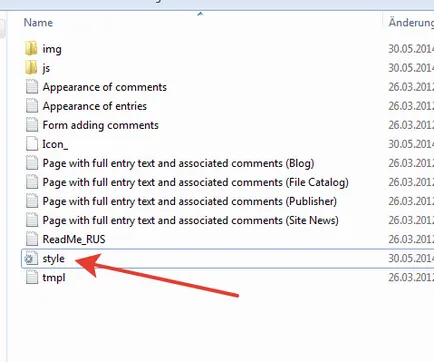
Task: Sort files by the Name column header
Action: coord(38,23)
